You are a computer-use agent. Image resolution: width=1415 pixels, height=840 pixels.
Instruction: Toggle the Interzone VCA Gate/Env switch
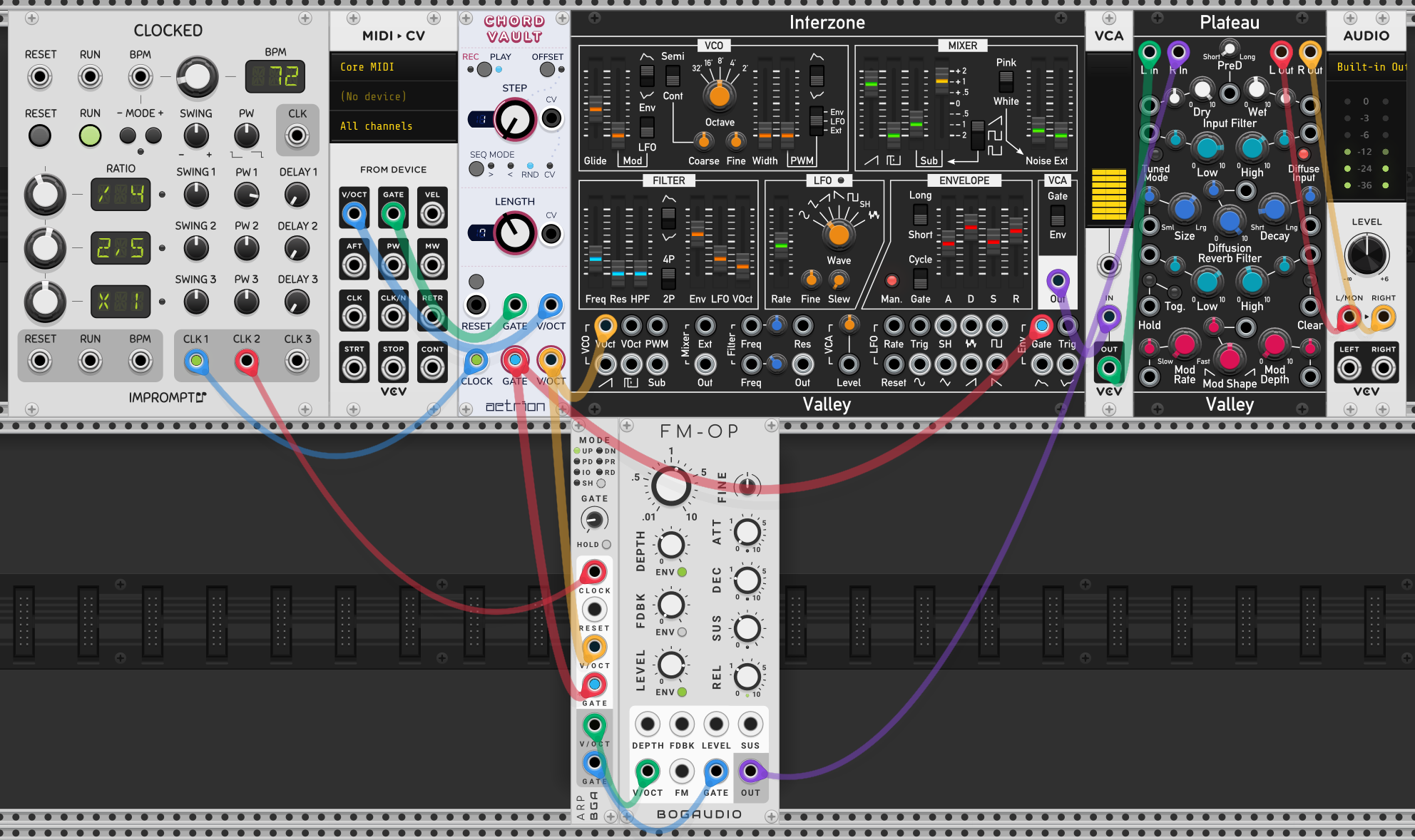1058,216
